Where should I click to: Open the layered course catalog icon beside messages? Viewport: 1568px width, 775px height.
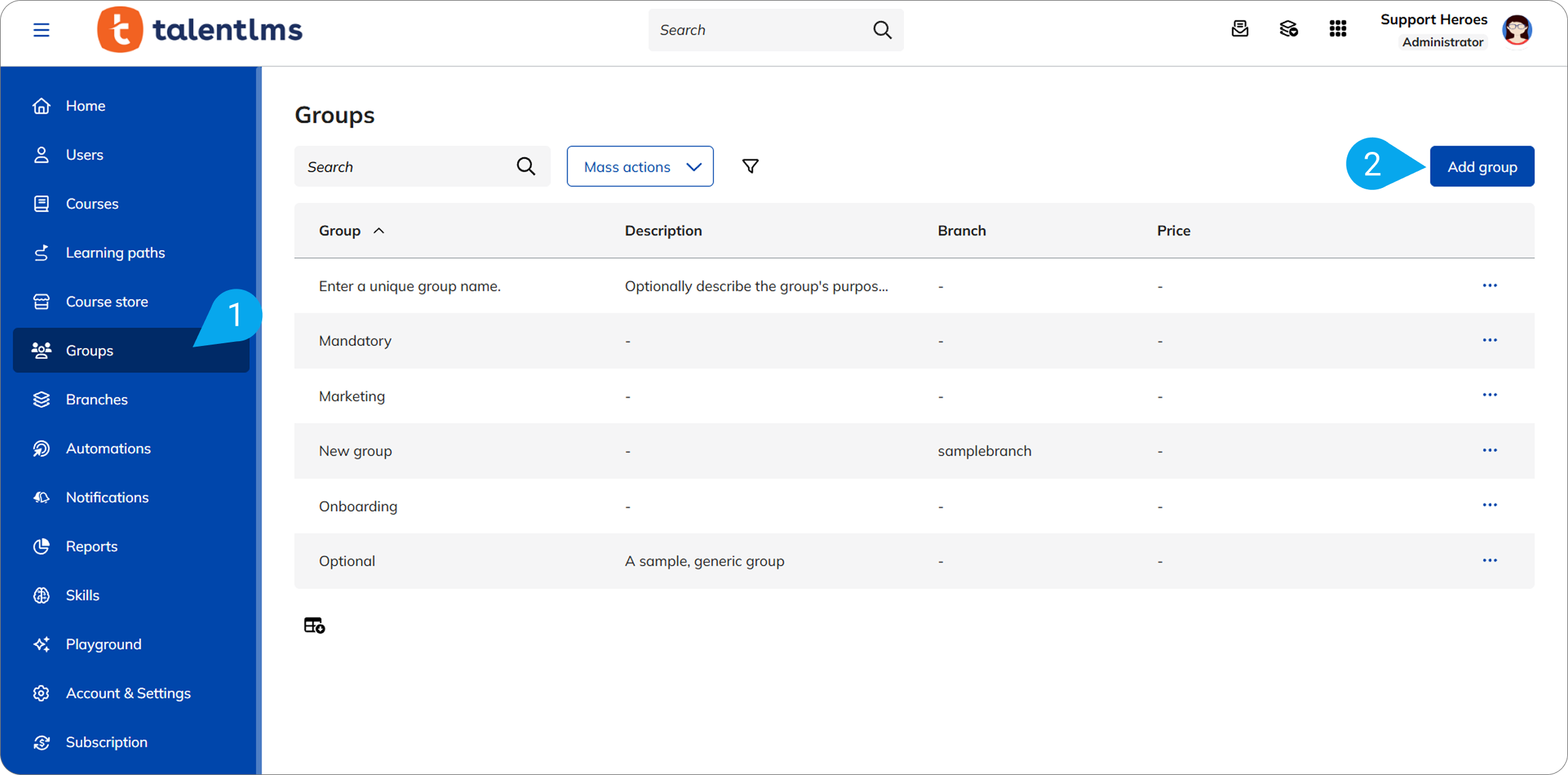click(x=1289, y=29)
